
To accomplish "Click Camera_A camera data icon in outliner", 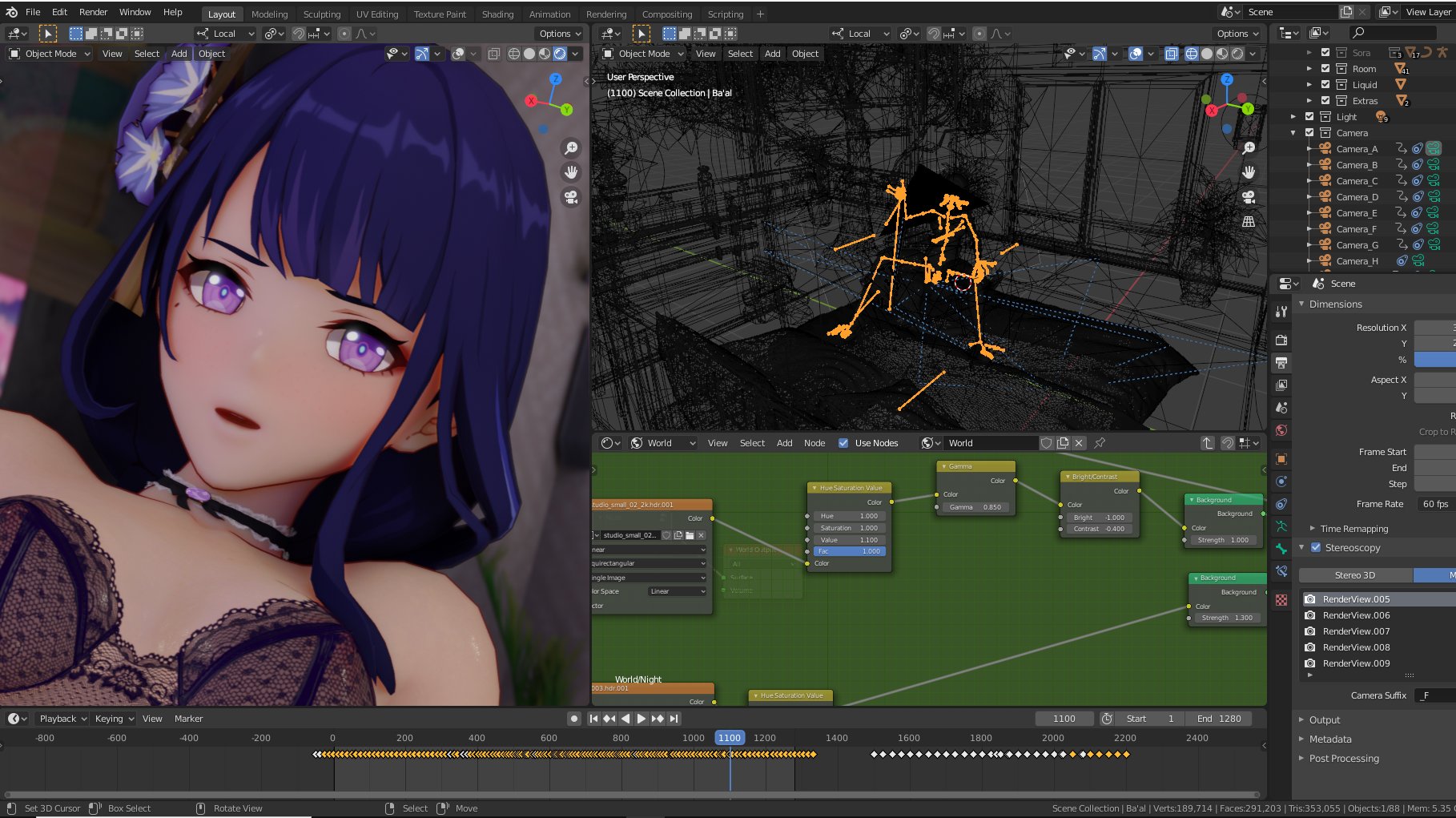I will 1434,148.
